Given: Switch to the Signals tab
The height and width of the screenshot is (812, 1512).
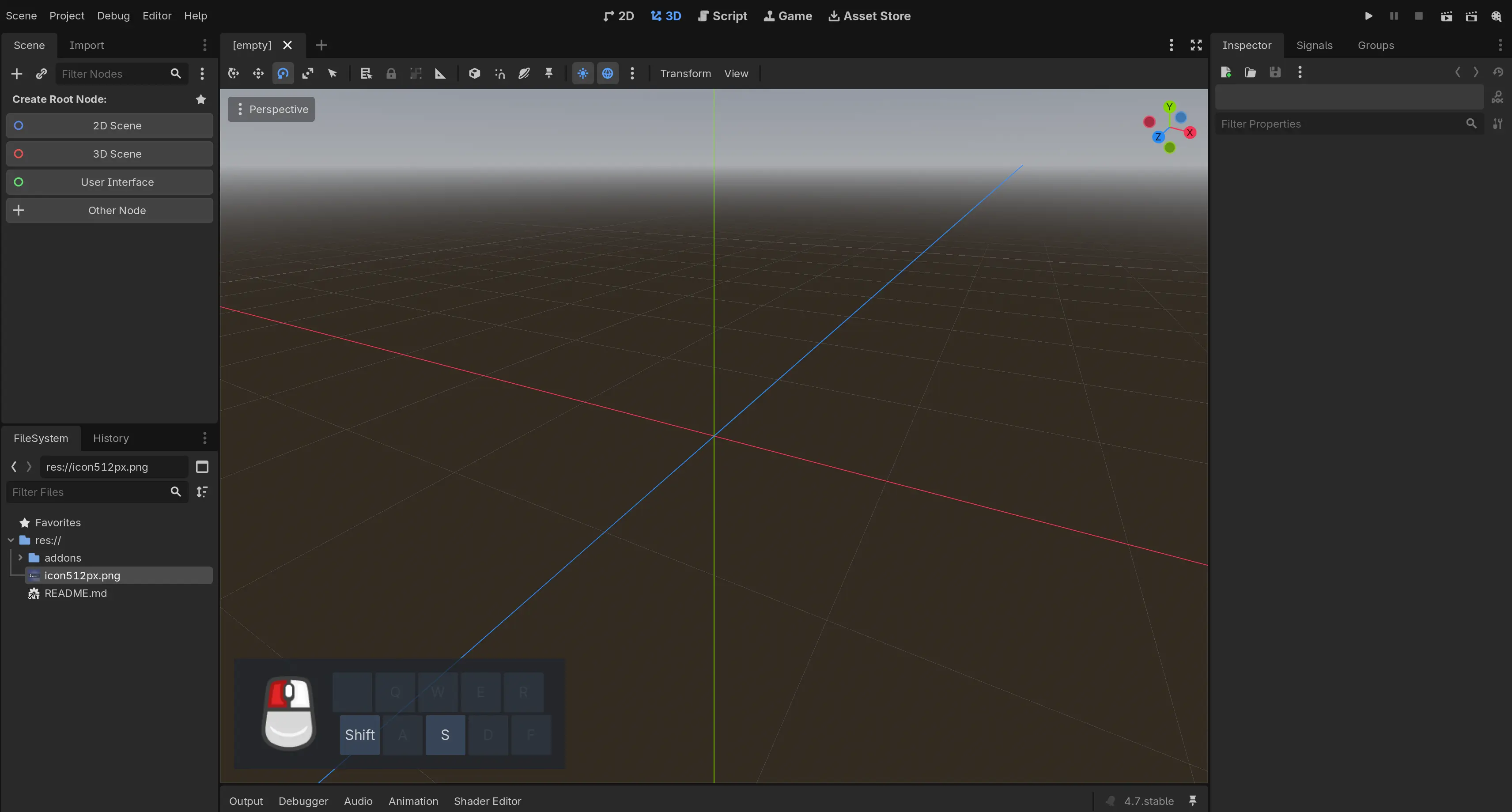Looking at the screenshot, I should 1314,45.
